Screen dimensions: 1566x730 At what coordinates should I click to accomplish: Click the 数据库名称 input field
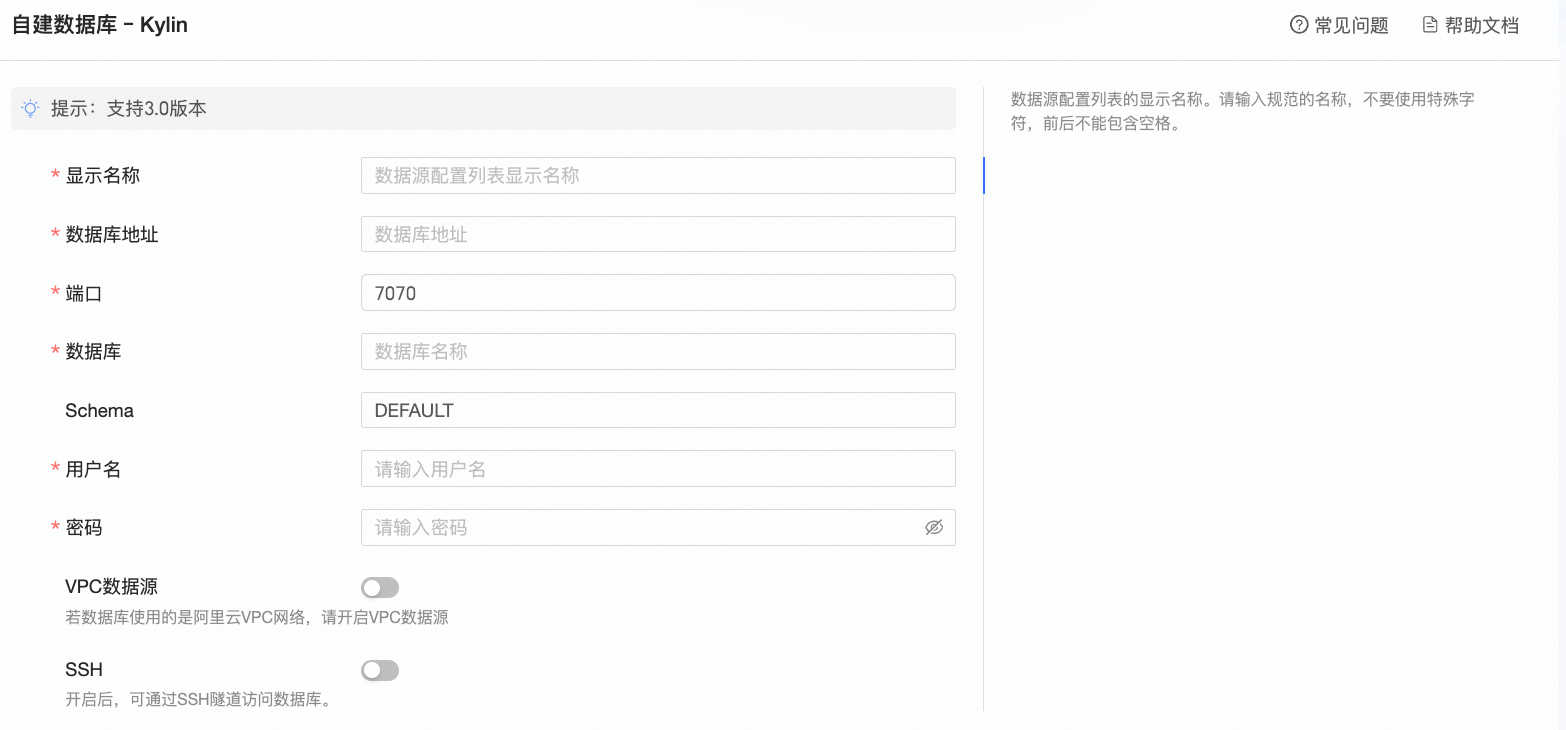click(x=658, y=351)
